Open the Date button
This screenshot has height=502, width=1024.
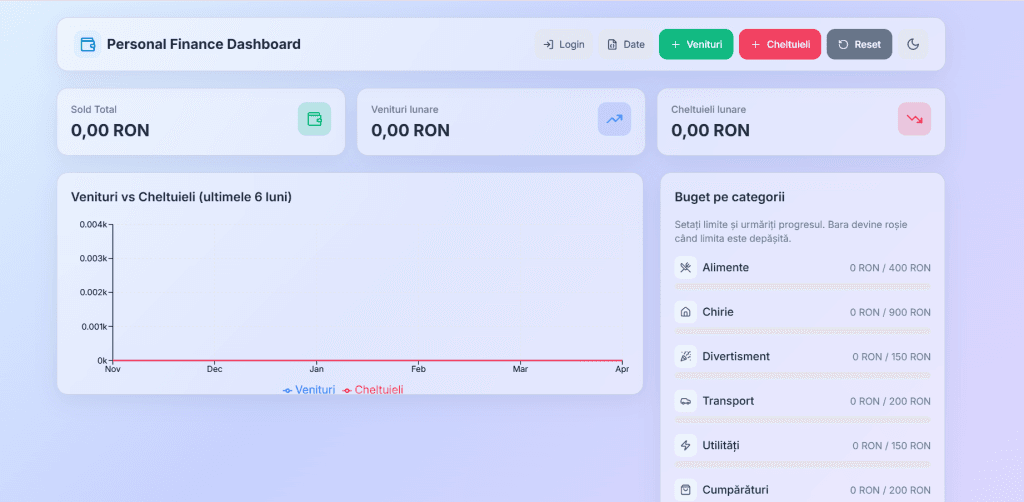click(626, 44)
